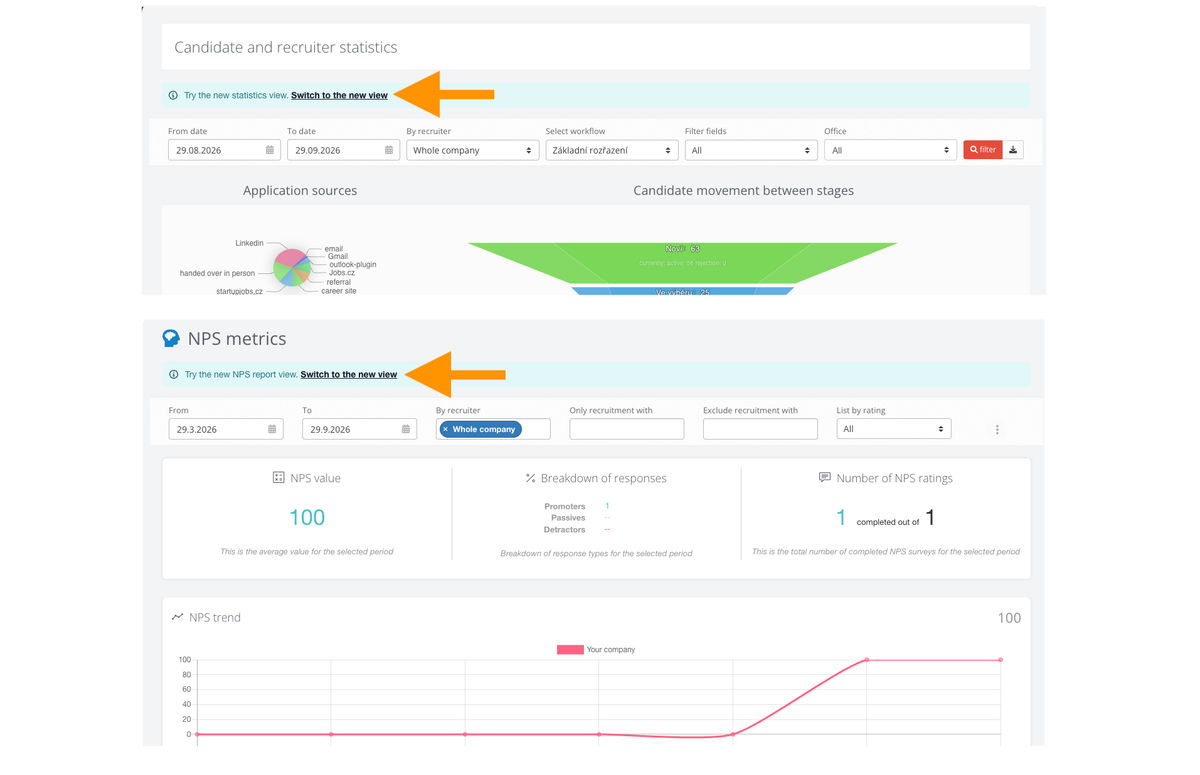Screen dimensions: 1200x775
Task: Open the Select workflow dropdown
Action: click(x=612, y=150)
